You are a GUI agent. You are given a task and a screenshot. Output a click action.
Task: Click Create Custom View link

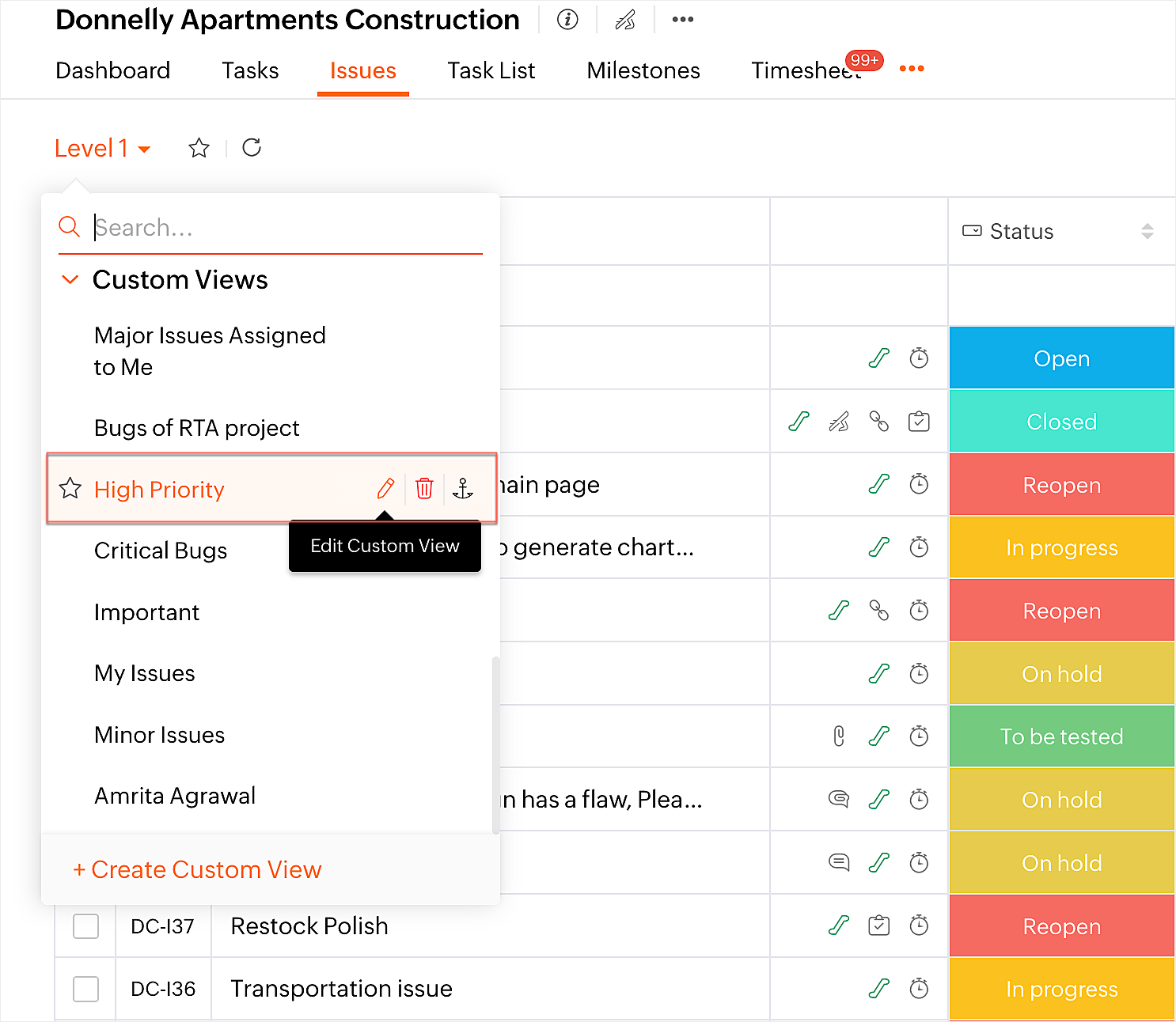click(198, 869)
